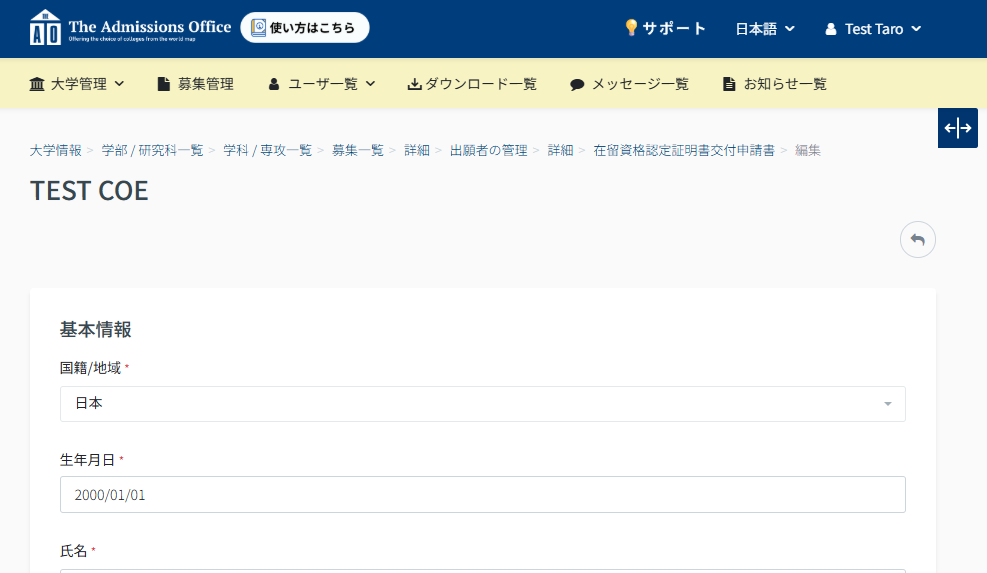Viewport: 987px width, 573px height.
Task: Click the 編集 breadcrumb text
Action: [808, 150]
